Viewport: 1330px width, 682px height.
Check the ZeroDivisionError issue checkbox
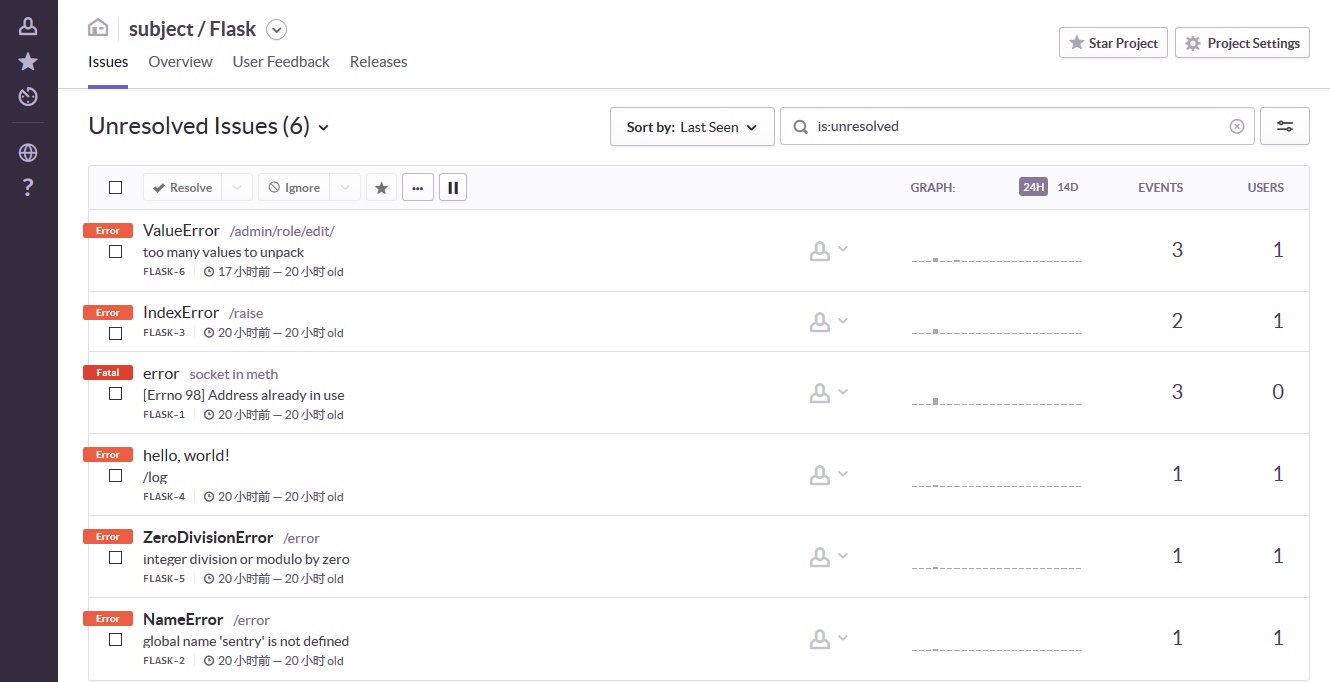pos(116,558)
